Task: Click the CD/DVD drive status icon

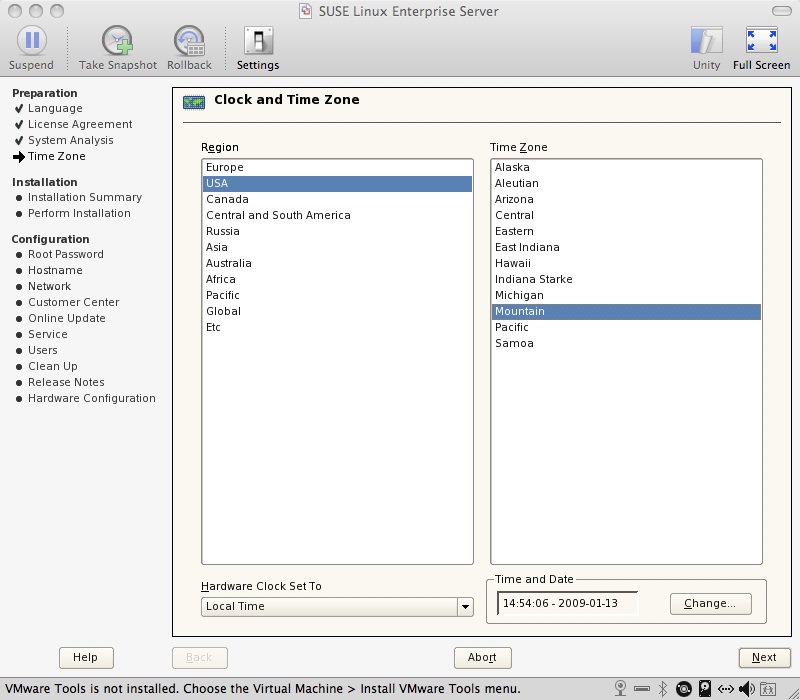Action: 684,689
